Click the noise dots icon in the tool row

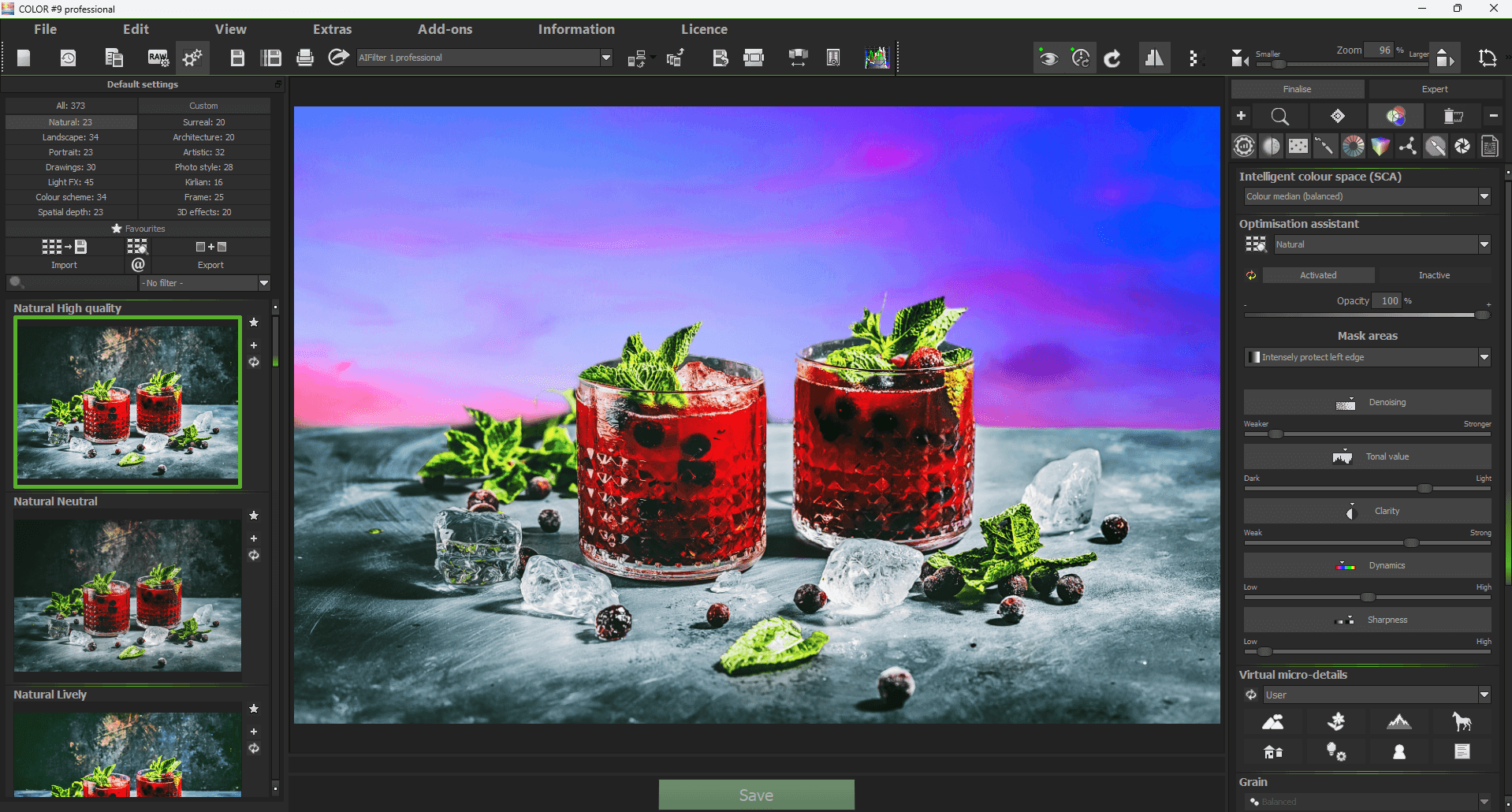[1298, 146]
